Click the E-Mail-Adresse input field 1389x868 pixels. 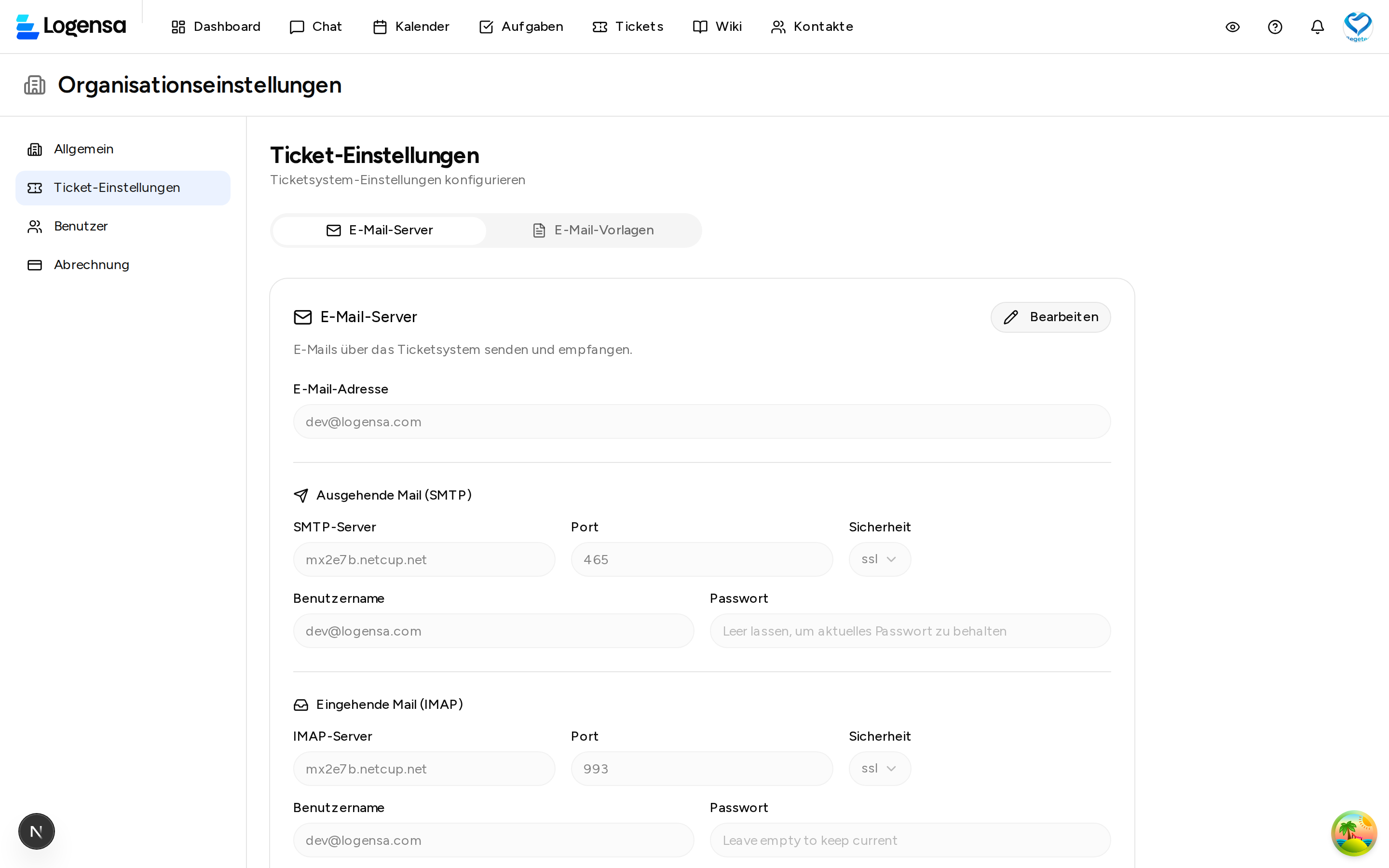(700, 421)
